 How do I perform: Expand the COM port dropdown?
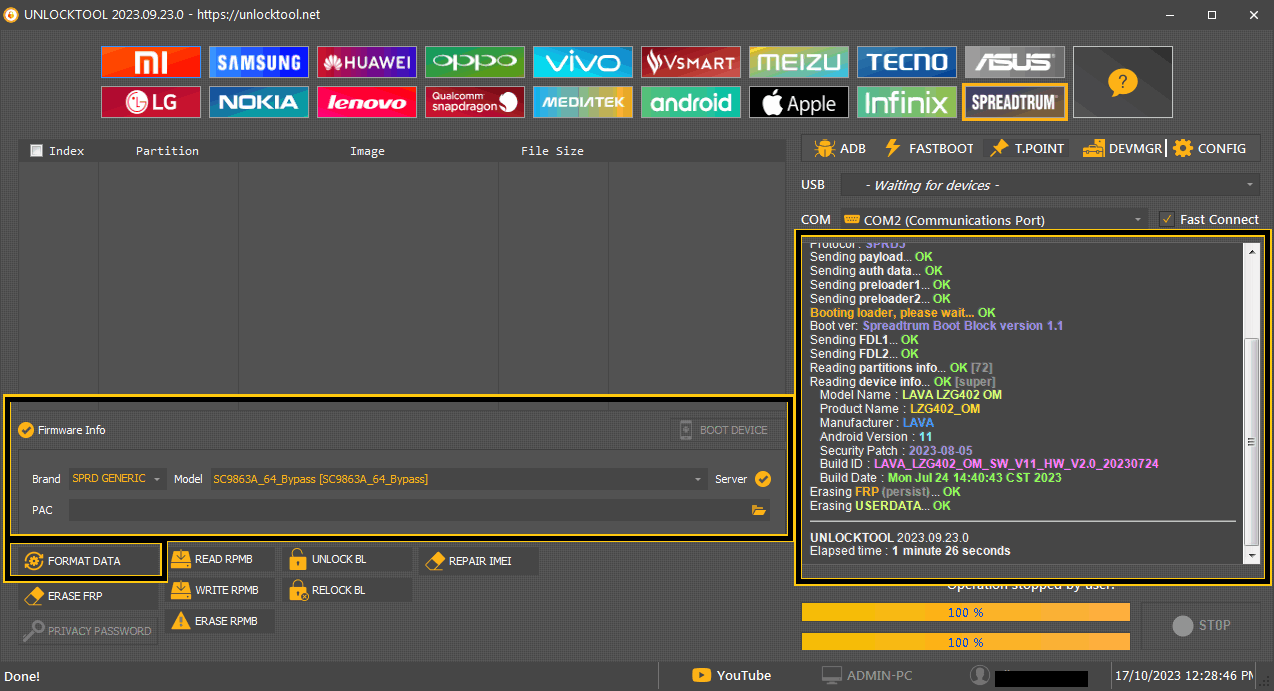coord(994,220)
